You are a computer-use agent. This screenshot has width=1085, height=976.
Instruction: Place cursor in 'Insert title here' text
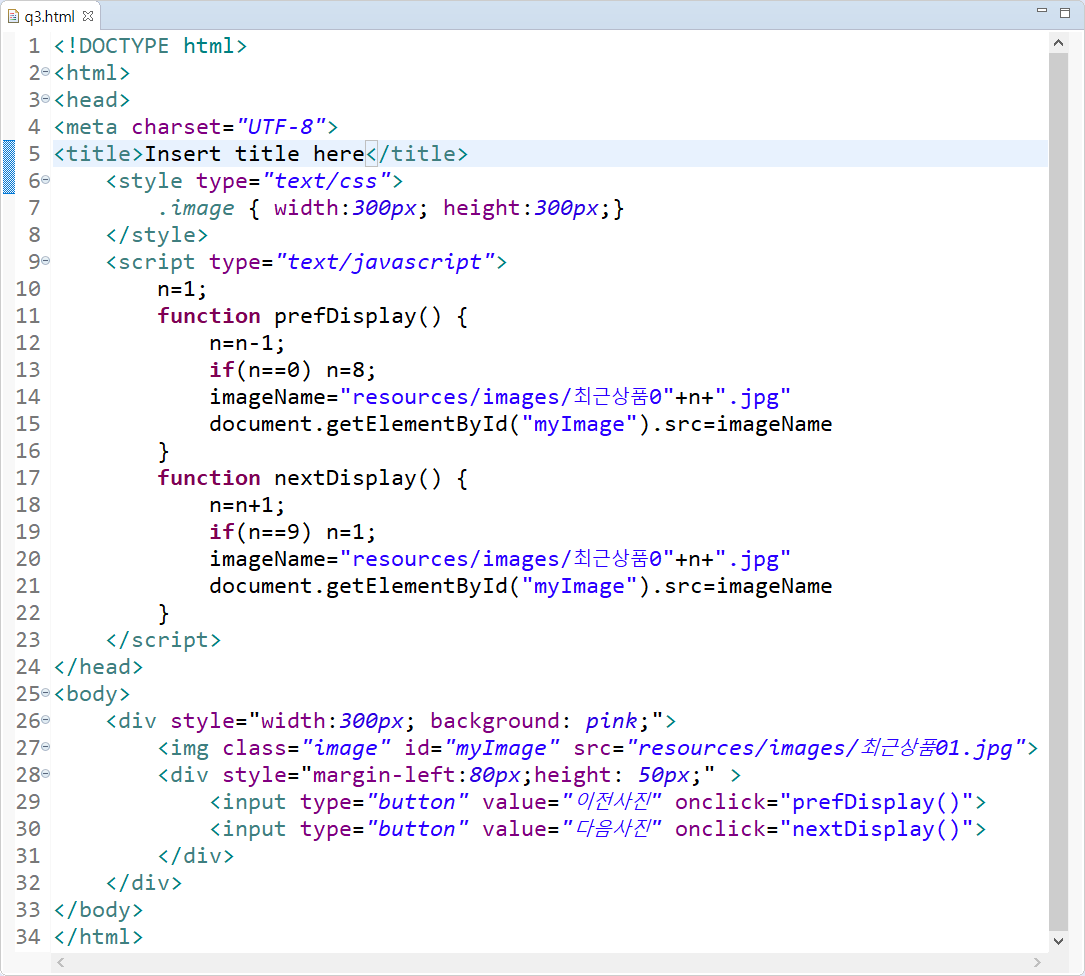pos(254,154)
